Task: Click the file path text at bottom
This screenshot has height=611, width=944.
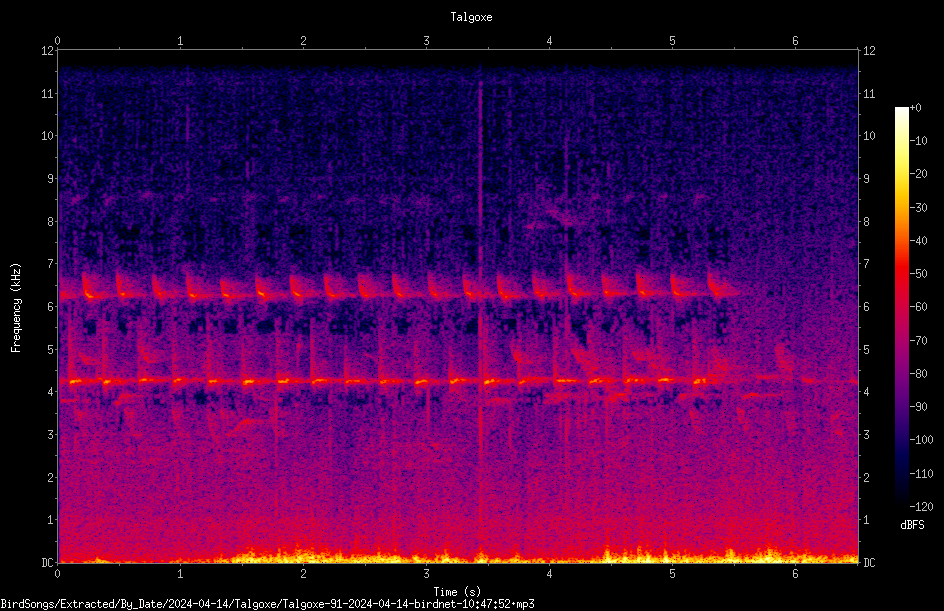Action: [x=267, y=604]
